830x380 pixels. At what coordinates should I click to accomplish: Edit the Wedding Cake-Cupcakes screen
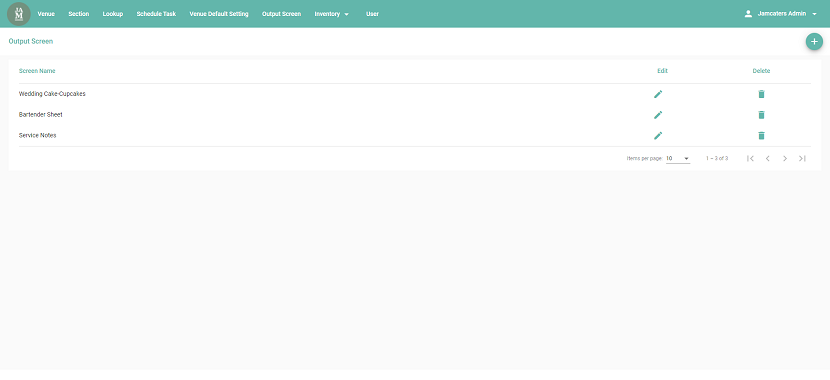tap(658, 94)
